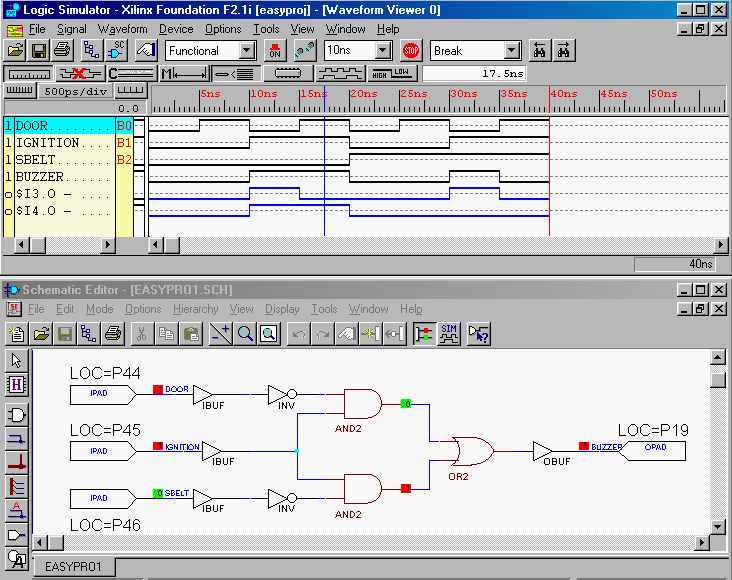
Task: Click the red STOP simulation icon
Action: tap(411, 50)
